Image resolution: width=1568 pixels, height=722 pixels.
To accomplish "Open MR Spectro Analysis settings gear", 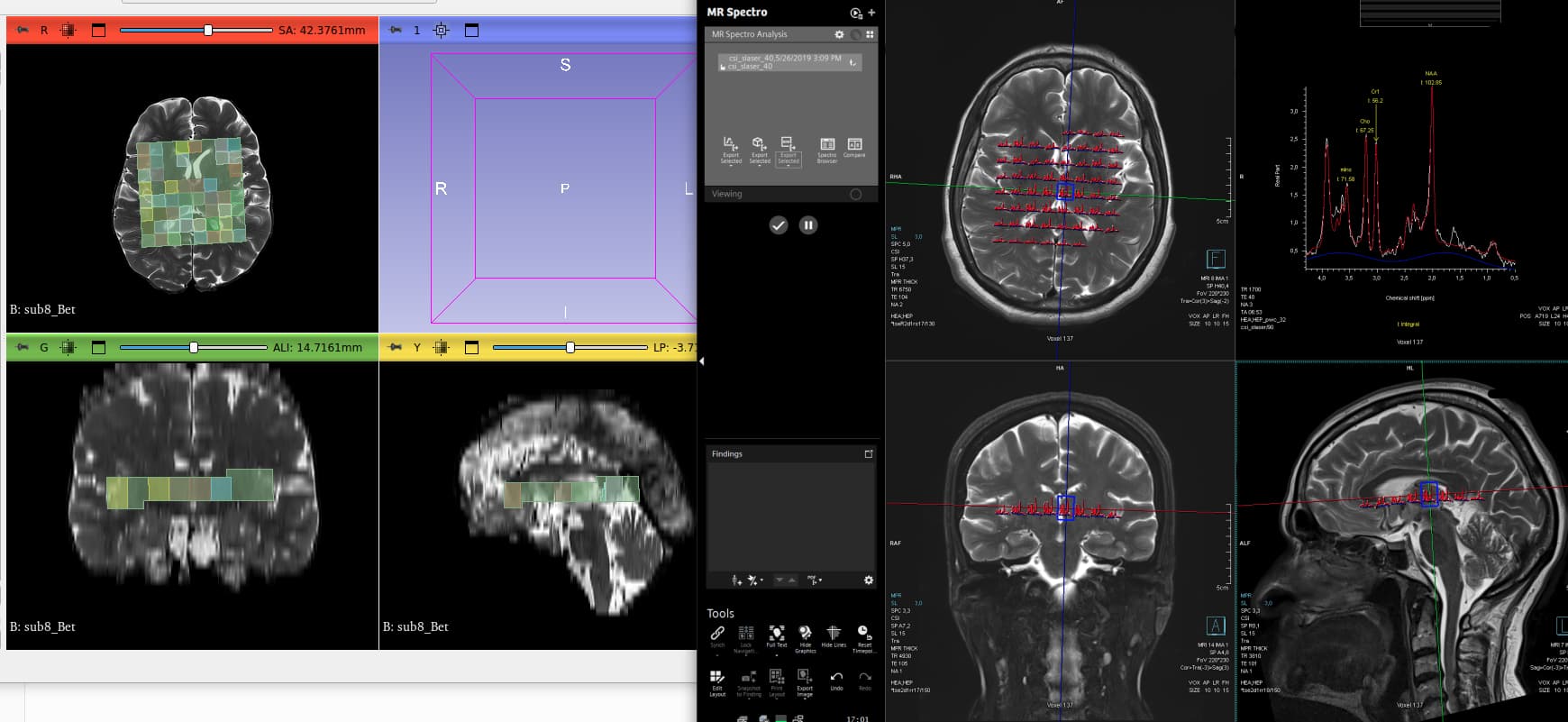I will point(839,34).
